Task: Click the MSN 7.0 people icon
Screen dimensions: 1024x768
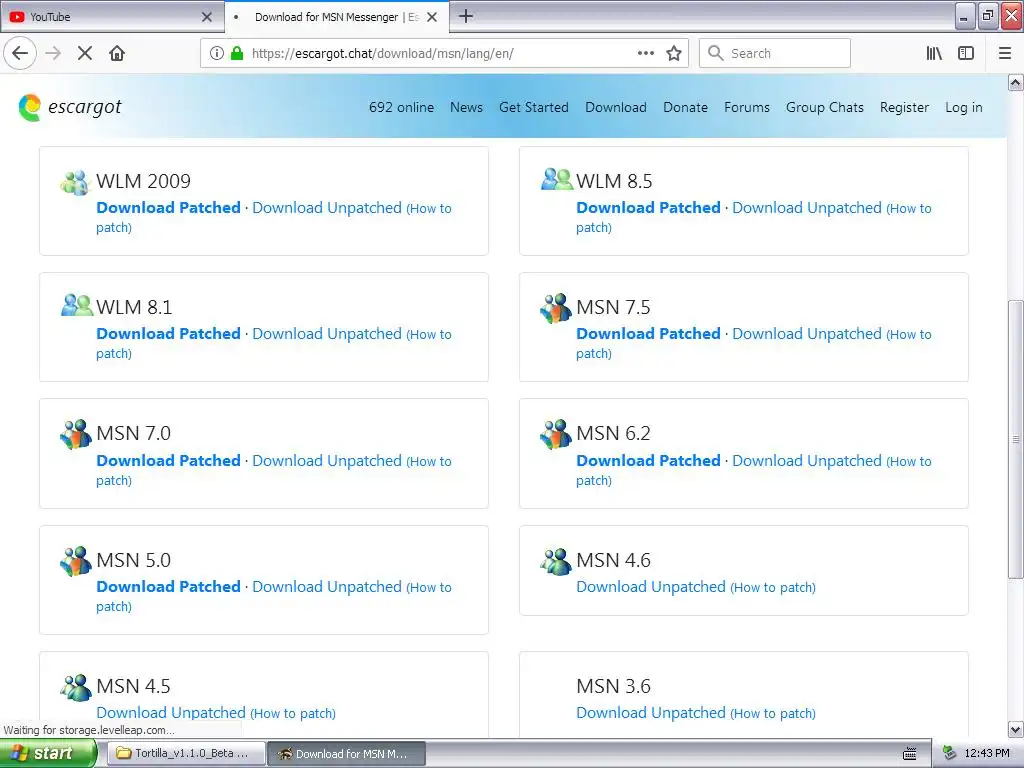Action: tap(76, 434)
